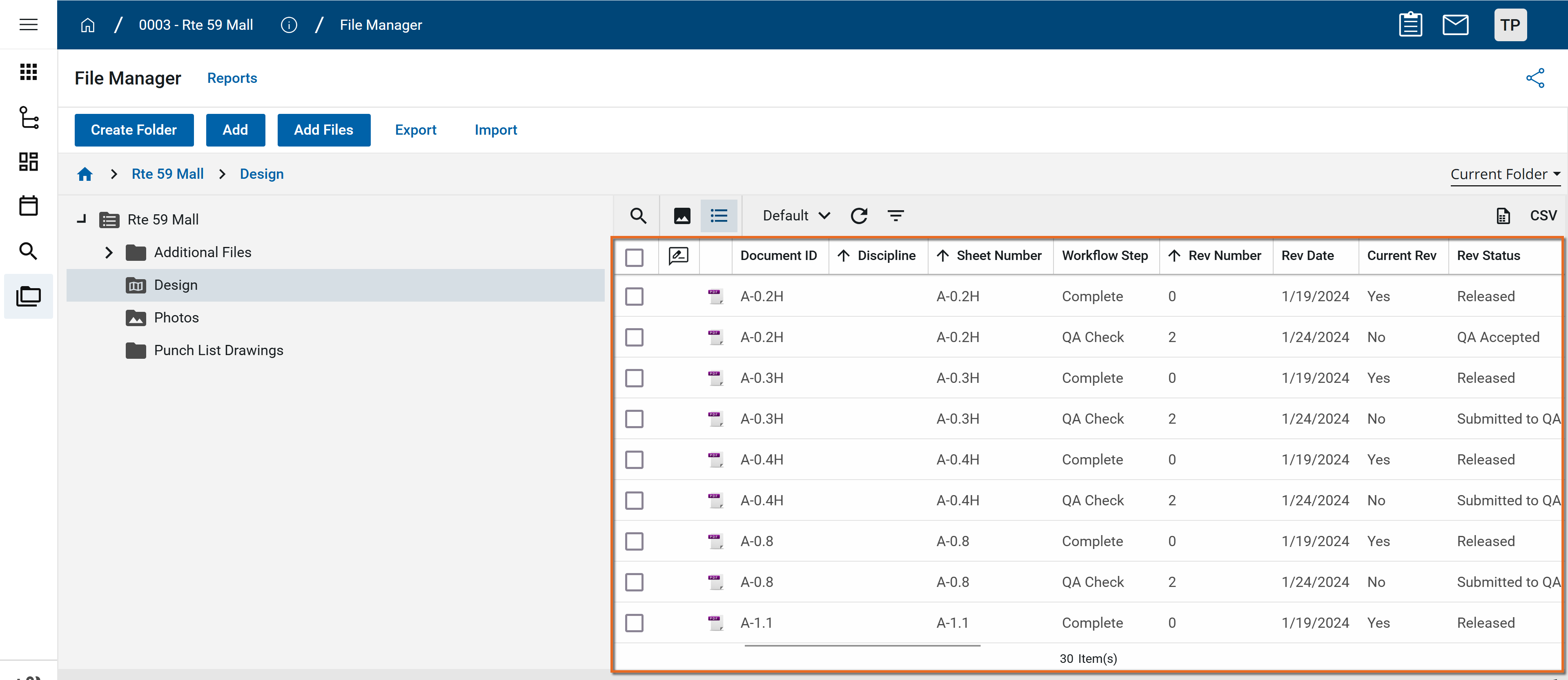Expand the Additional Files folder

(x=109, y=252)
